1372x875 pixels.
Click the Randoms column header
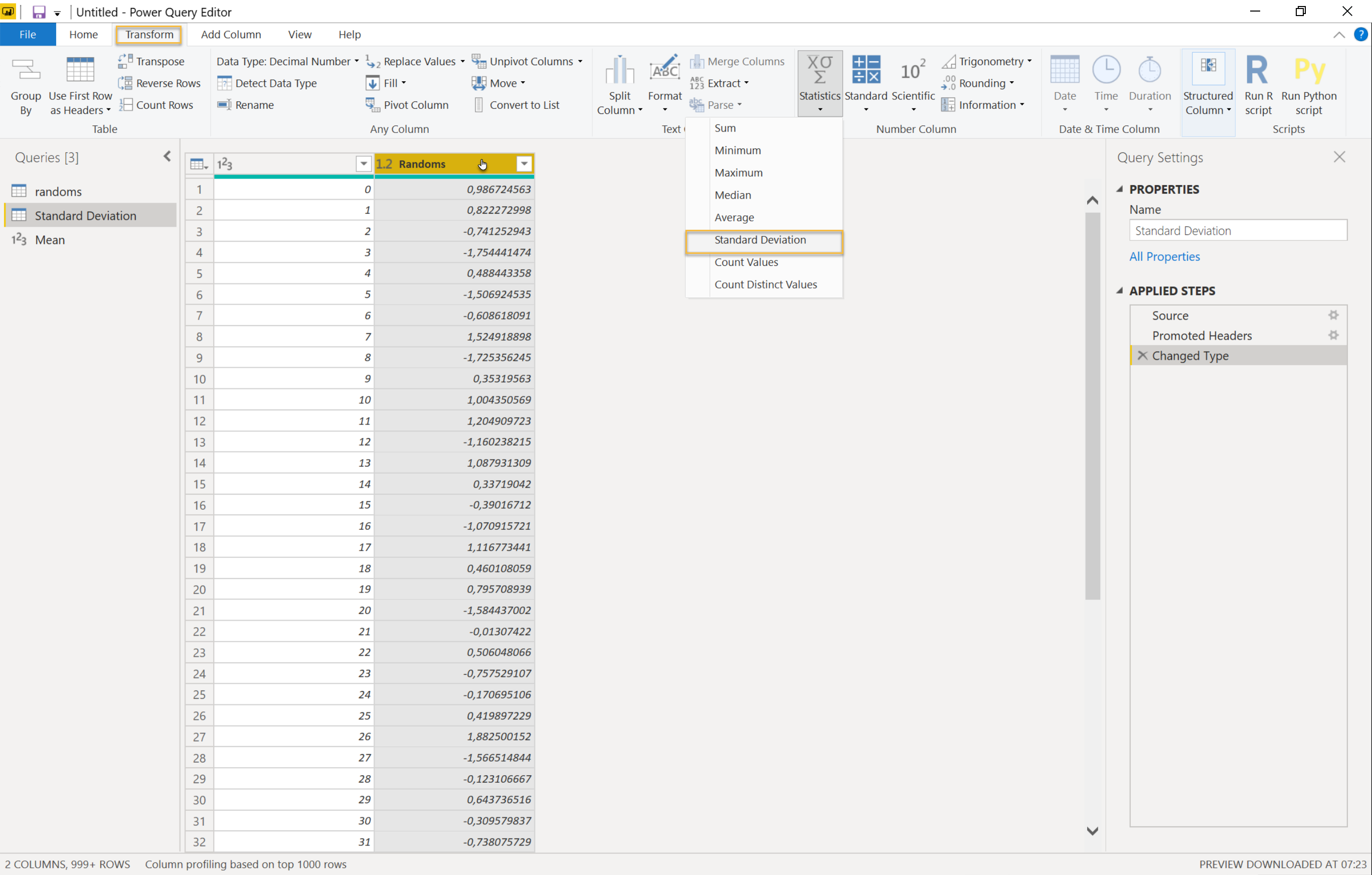pyautogui.click(x=454, y=164)
